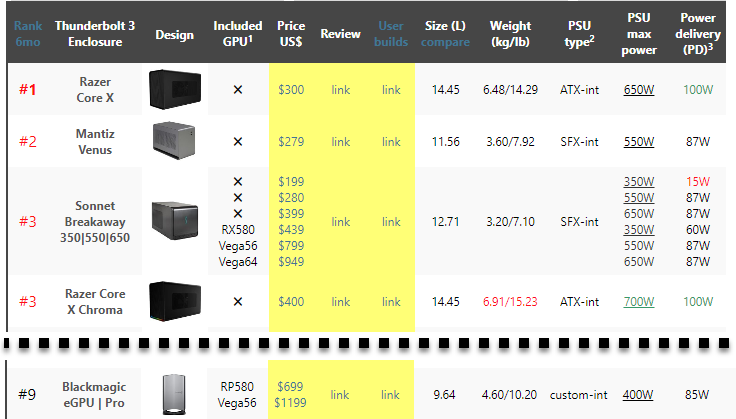Click the X mark in Razer Core X row

(x=238, y=89)
